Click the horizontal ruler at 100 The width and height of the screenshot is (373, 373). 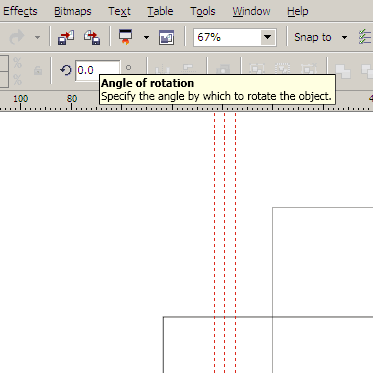click(20, 99)
